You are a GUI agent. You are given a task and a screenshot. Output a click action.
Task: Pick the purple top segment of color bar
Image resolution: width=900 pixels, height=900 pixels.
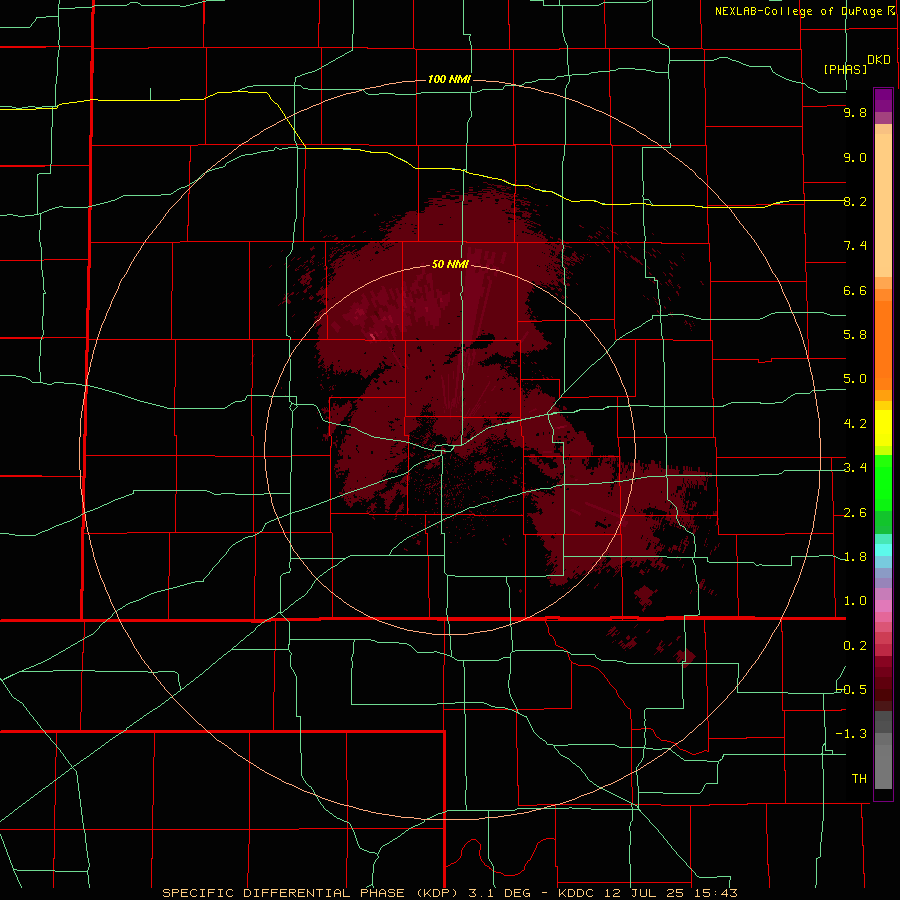click(883, 100)
